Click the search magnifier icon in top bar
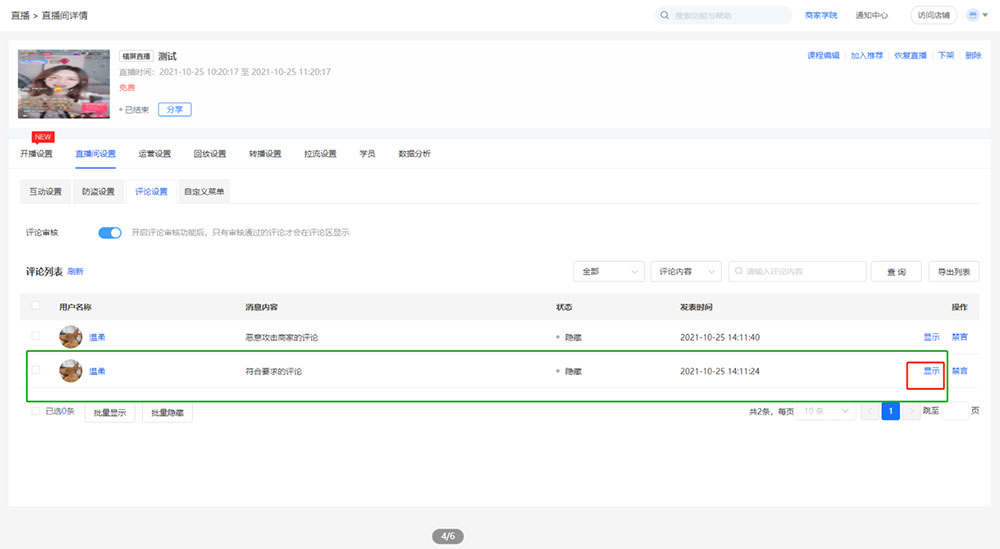The width and height of the screenshot is (1000, 549). [x=665, y=15]
